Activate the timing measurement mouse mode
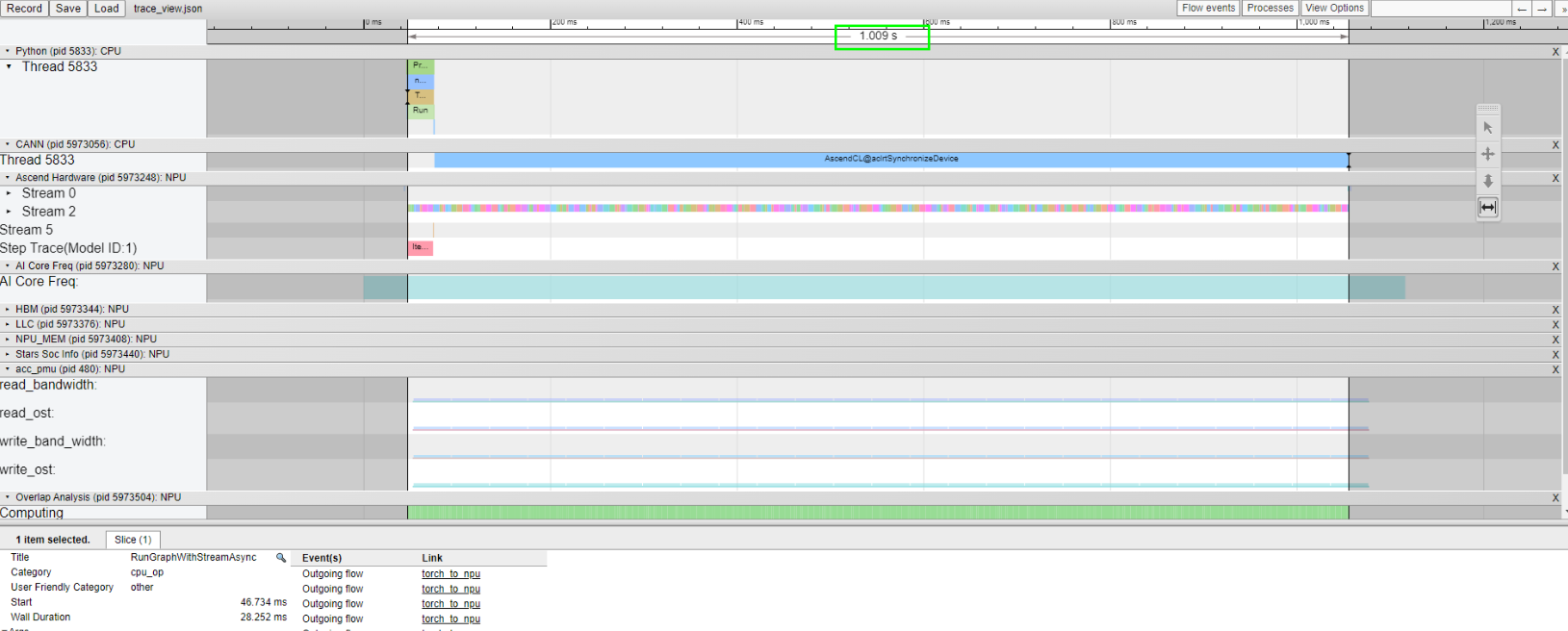Screen dimensions: 1568x631 [1488, 208]
